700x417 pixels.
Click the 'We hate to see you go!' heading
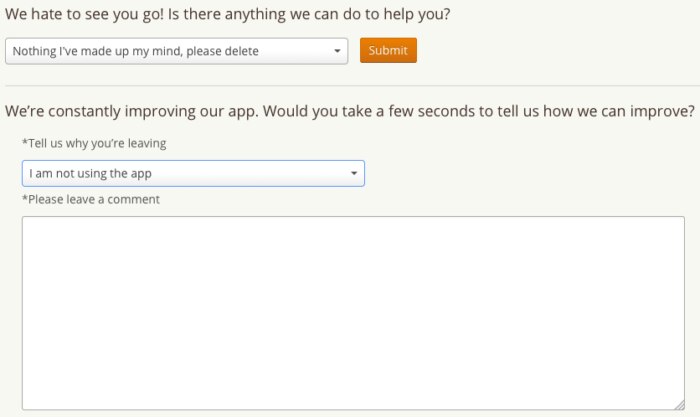(228, 14)
